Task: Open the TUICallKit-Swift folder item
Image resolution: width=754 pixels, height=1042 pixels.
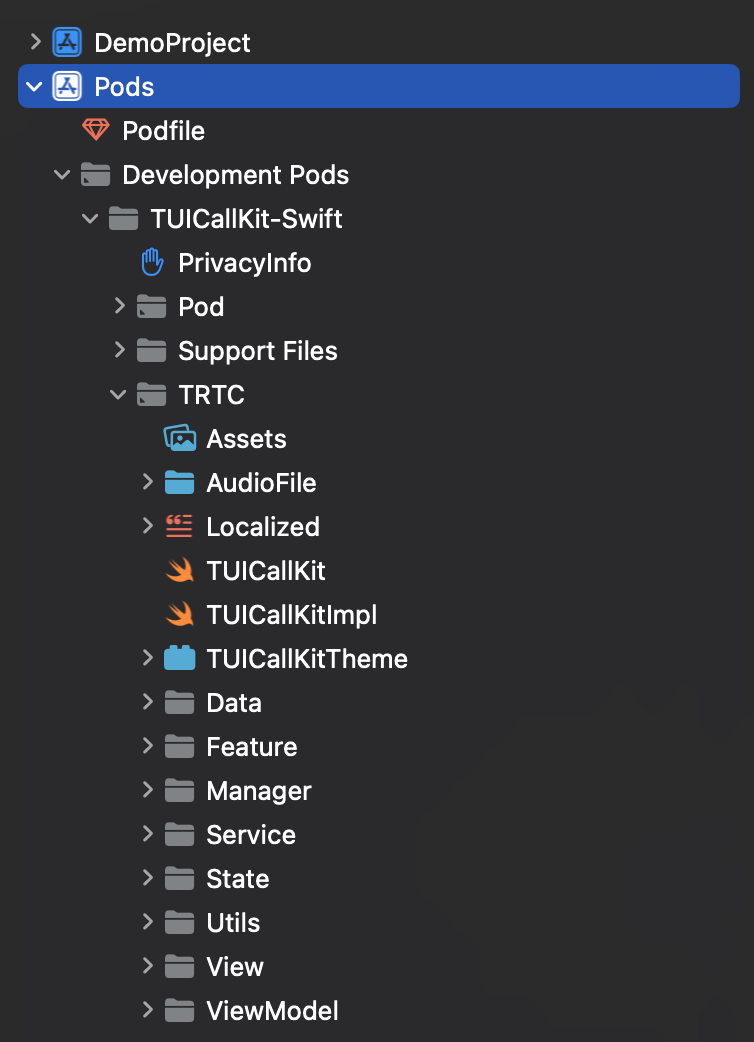Action: [x=245, y=219]
